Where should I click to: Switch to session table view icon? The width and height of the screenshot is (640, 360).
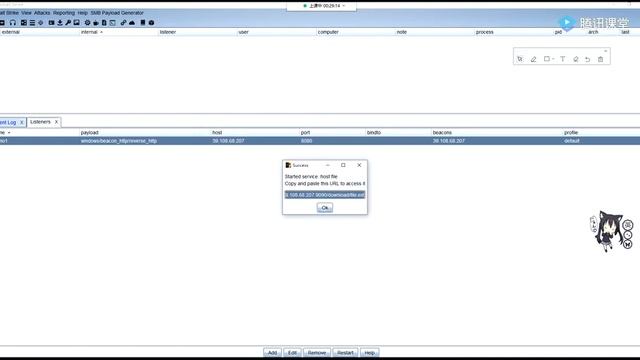(32, 23)
